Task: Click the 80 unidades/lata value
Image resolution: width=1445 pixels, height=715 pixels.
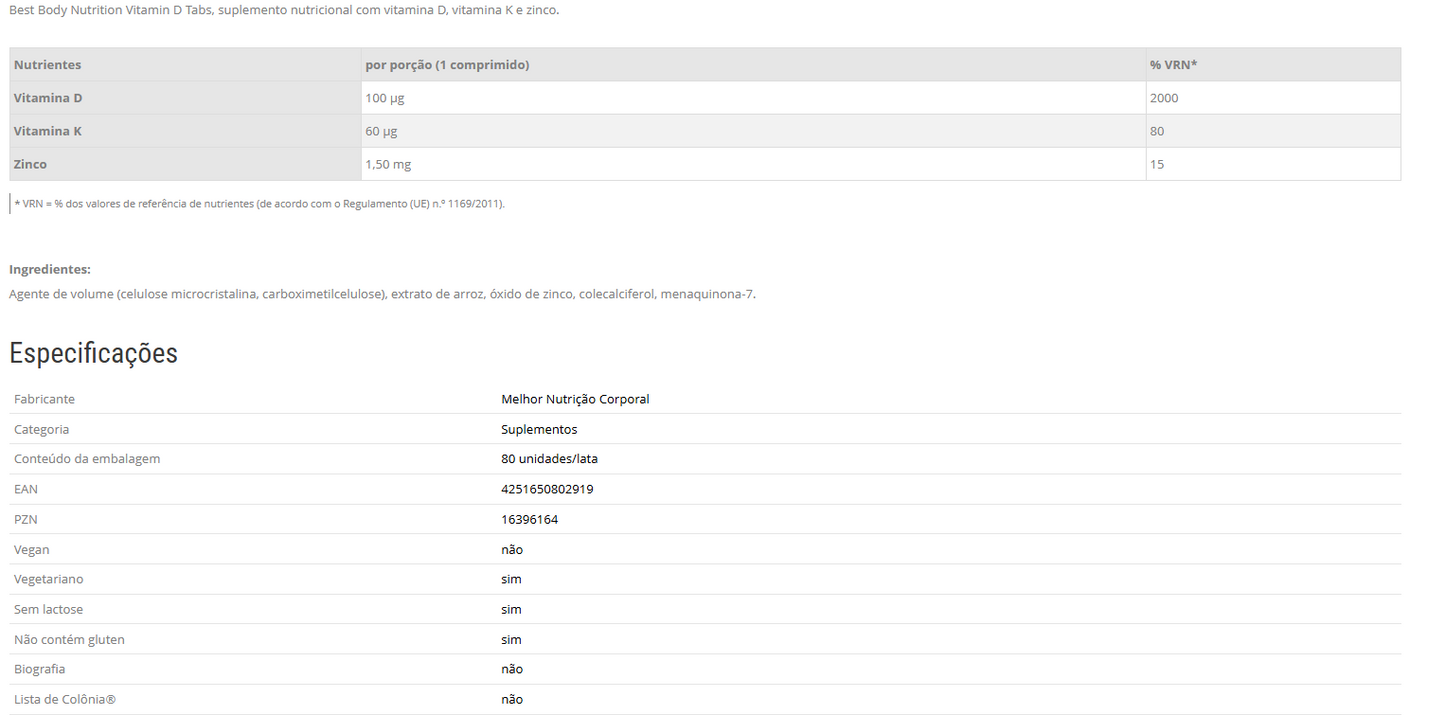Action: (549, 459)
